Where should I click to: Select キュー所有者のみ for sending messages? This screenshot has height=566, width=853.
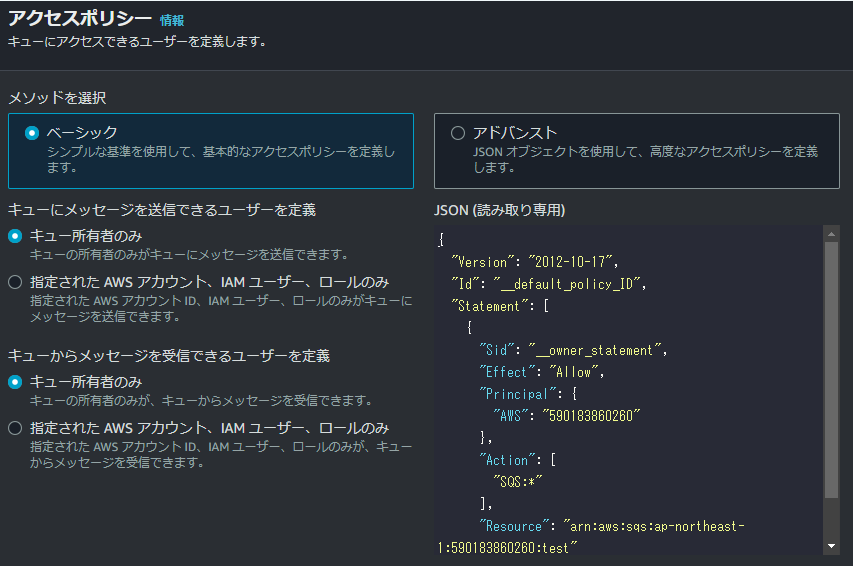coord(15,236)
